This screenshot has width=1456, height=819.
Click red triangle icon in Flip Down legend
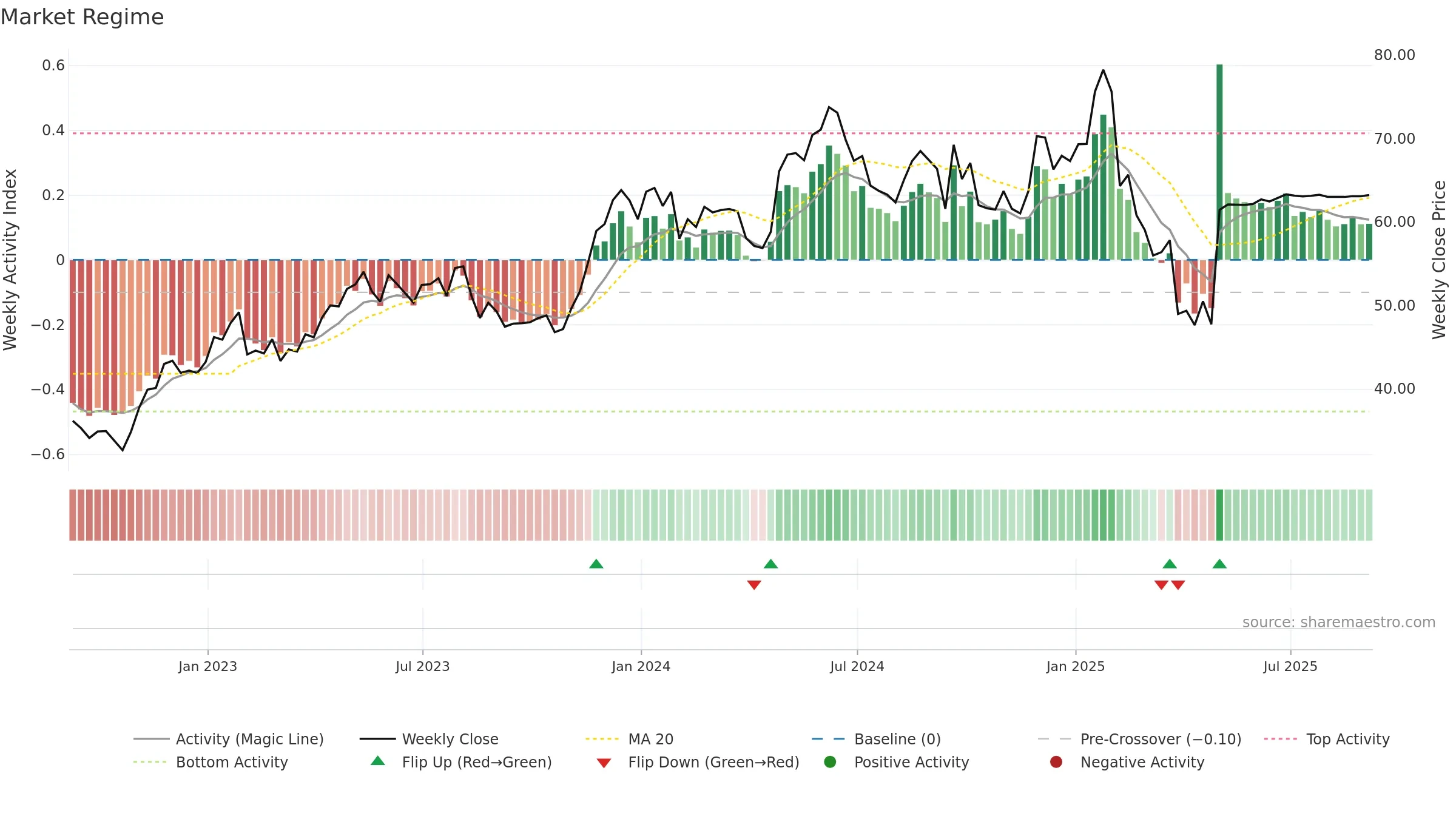coord(604,763)
